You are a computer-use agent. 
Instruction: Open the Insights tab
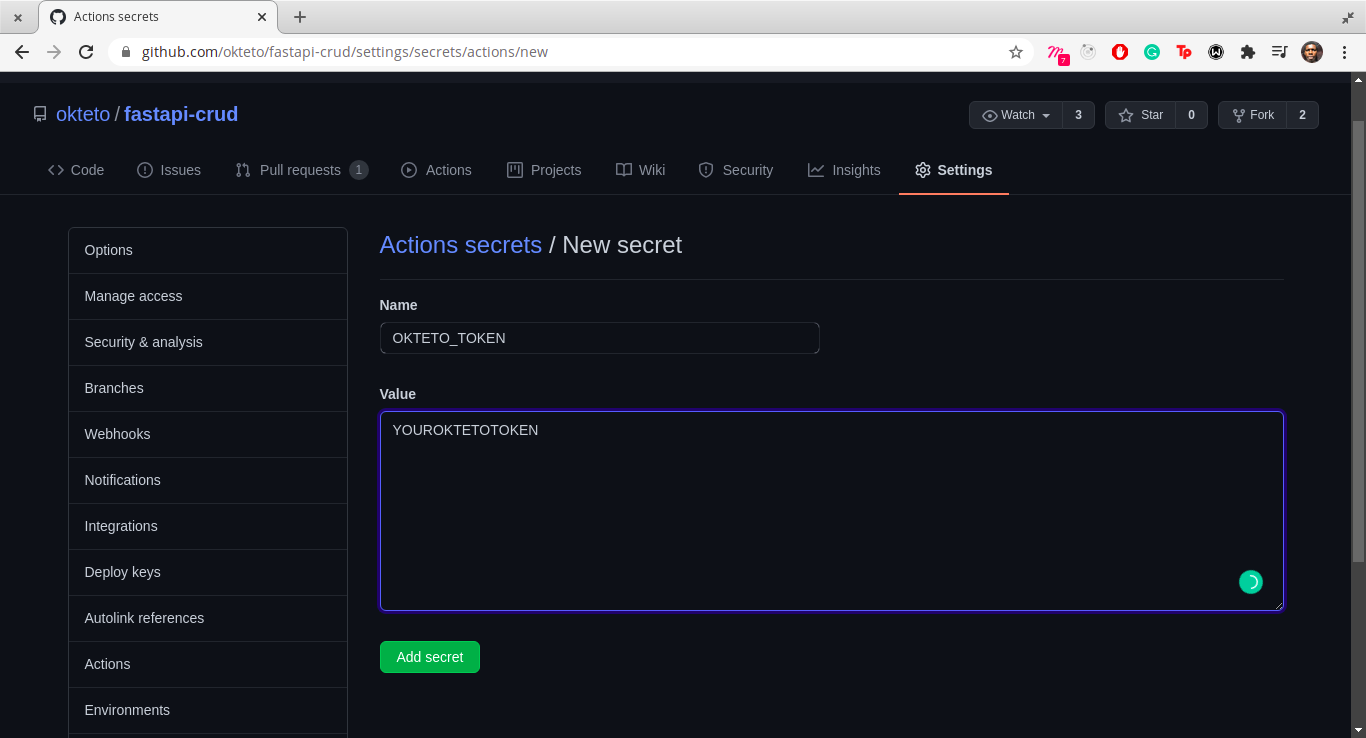coord(844,170)
